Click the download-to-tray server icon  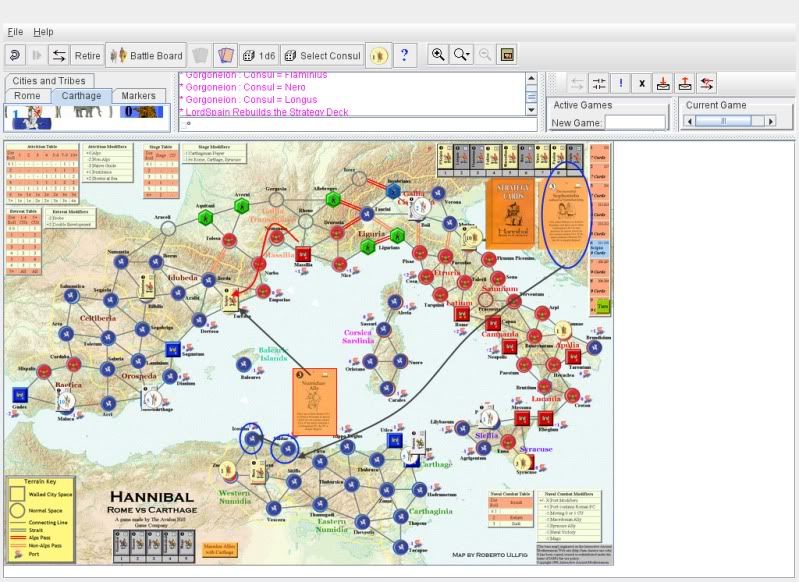[x=663, y=84]
